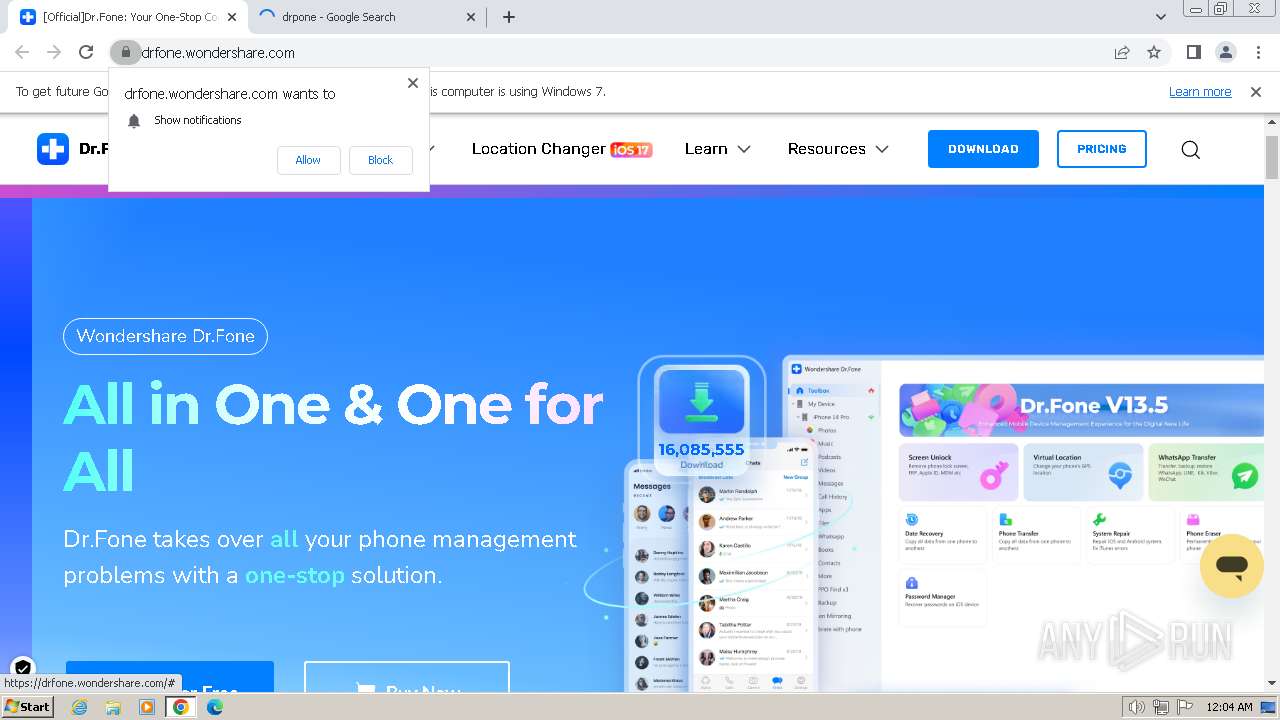Click the Data Recovery card
Image resolution: width=1280 pixels, height=720 pixels.
pyautogui.click(x=943, y=533)
